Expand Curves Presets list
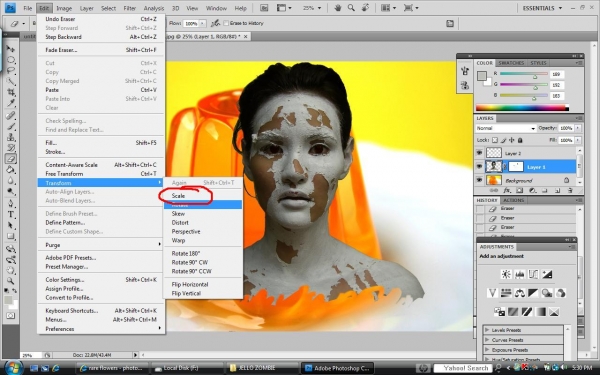 [x=488, y=339]
